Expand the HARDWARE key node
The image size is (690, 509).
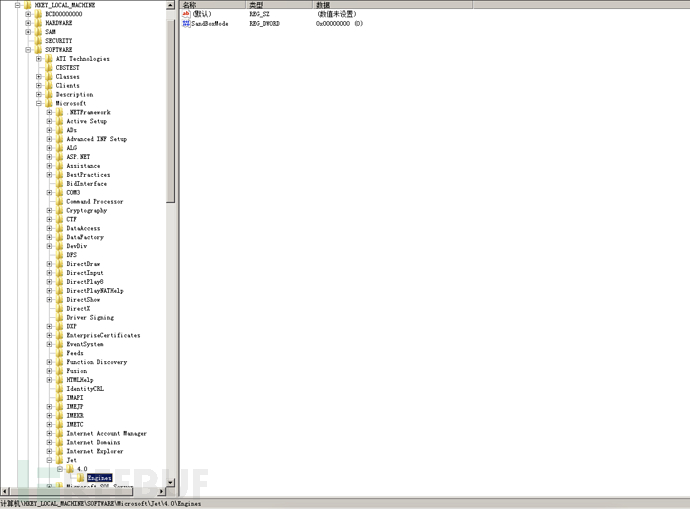pyautogui.click(x=28, y=23)
